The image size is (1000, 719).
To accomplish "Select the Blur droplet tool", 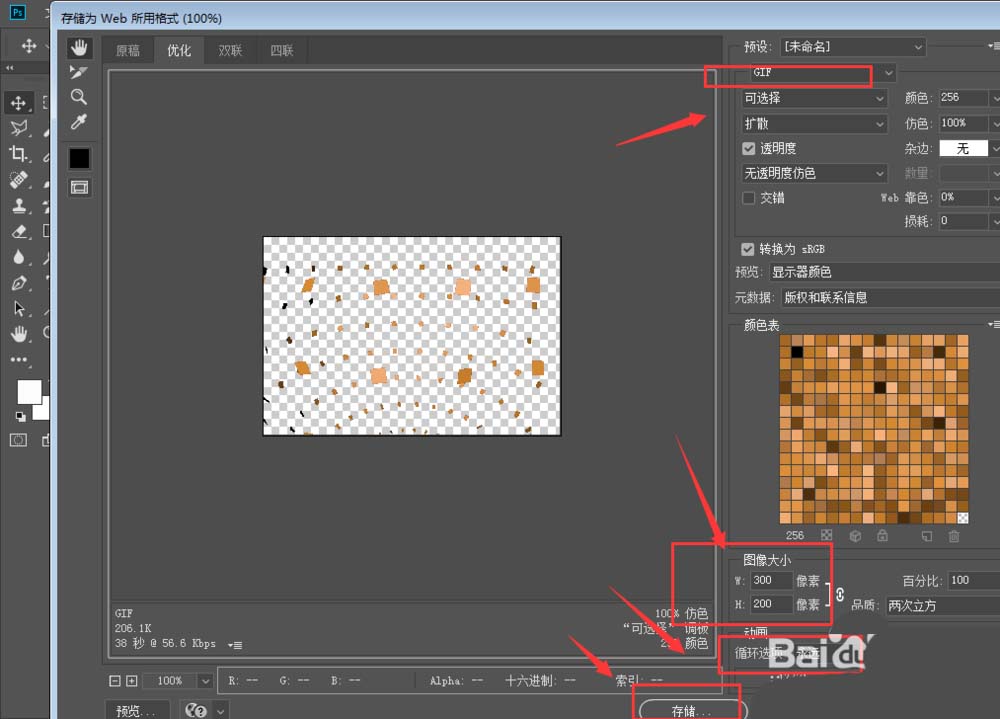I will (18, 256).
